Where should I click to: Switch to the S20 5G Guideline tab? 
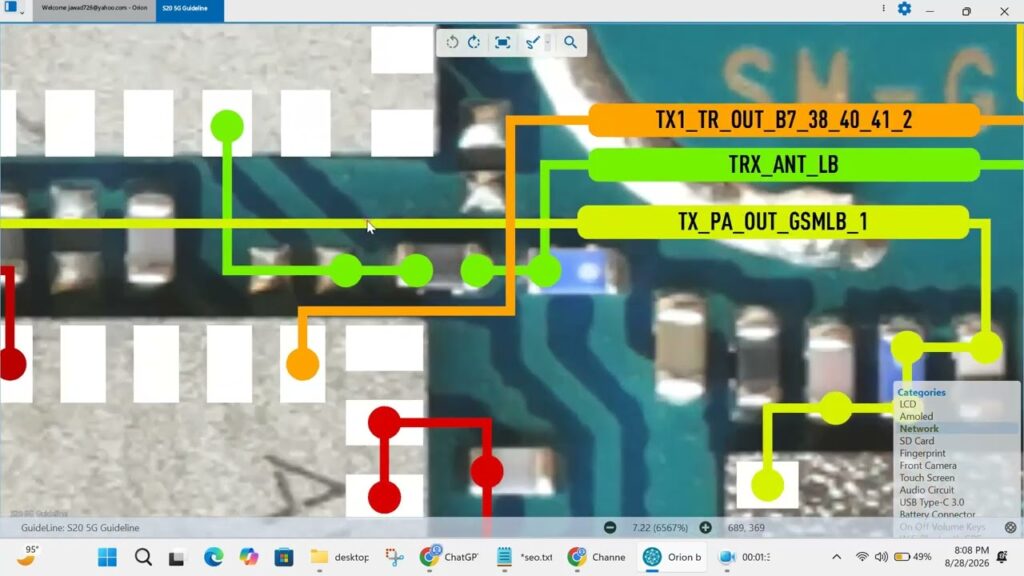tap(190, 10)
